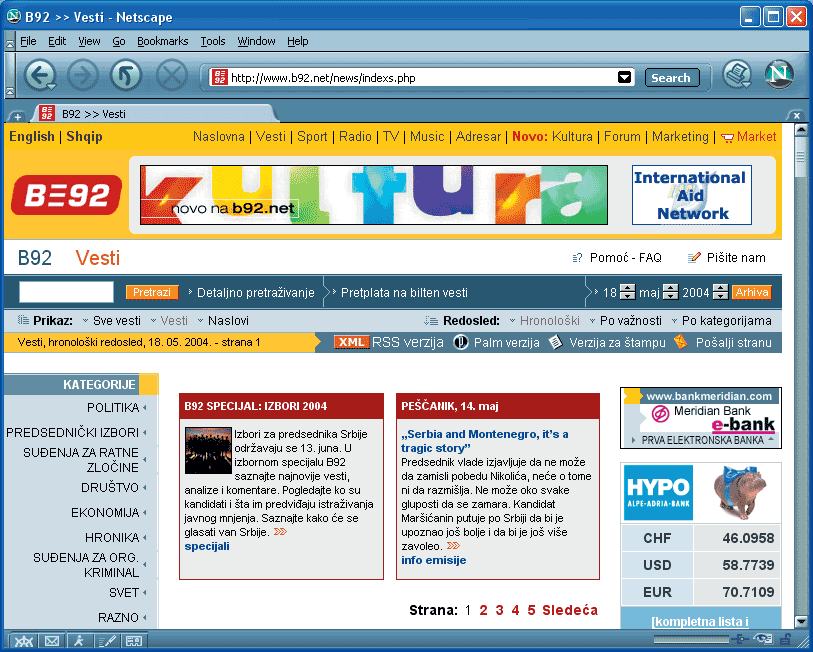Increase the year 2004 with up arrow
813x652 pixels.
click(720, 288)
